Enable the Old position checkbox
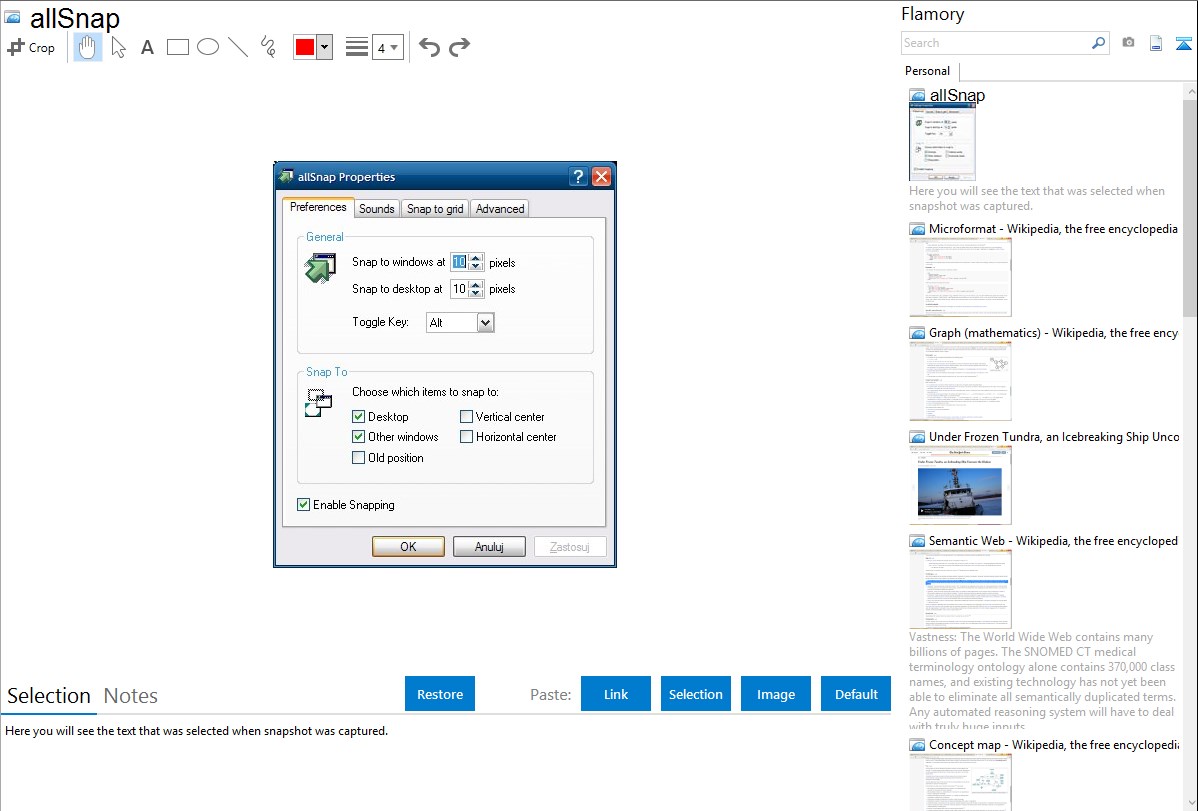The image size is (1198, 811). pyautogui.click(x=358, y=457)
